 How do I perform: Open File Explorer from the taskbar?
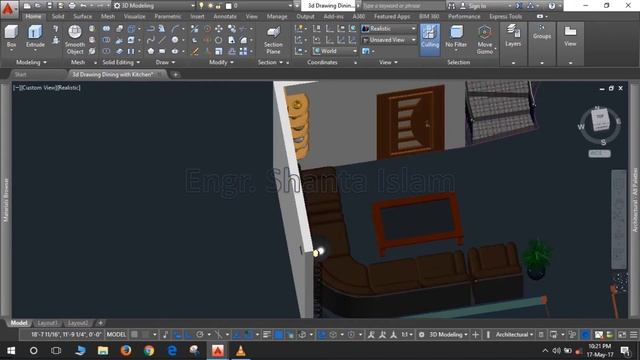103,351
